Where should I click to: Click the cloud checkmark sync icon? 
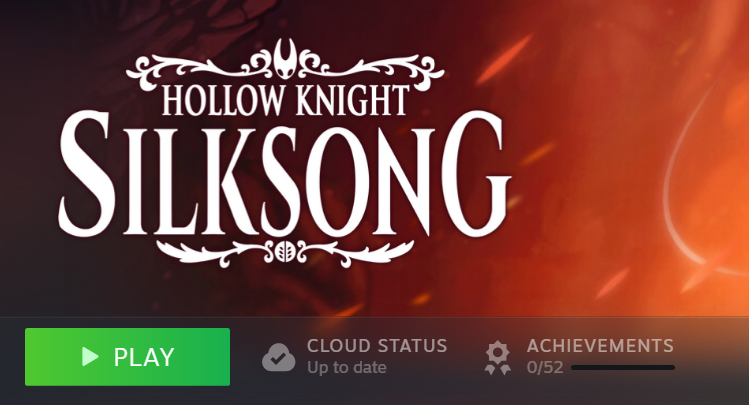tap(278, 357)
